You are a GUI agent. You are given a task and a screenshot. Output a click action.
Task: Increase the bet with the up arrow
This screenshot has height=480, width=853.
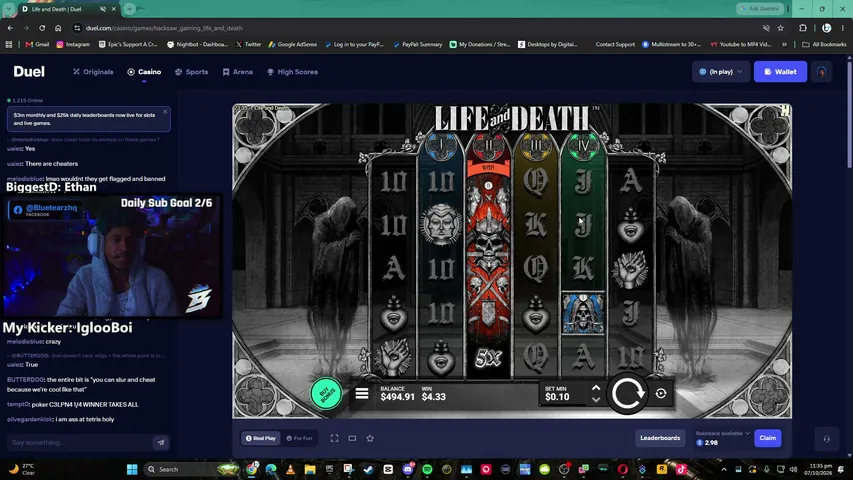tap(596, 388)
